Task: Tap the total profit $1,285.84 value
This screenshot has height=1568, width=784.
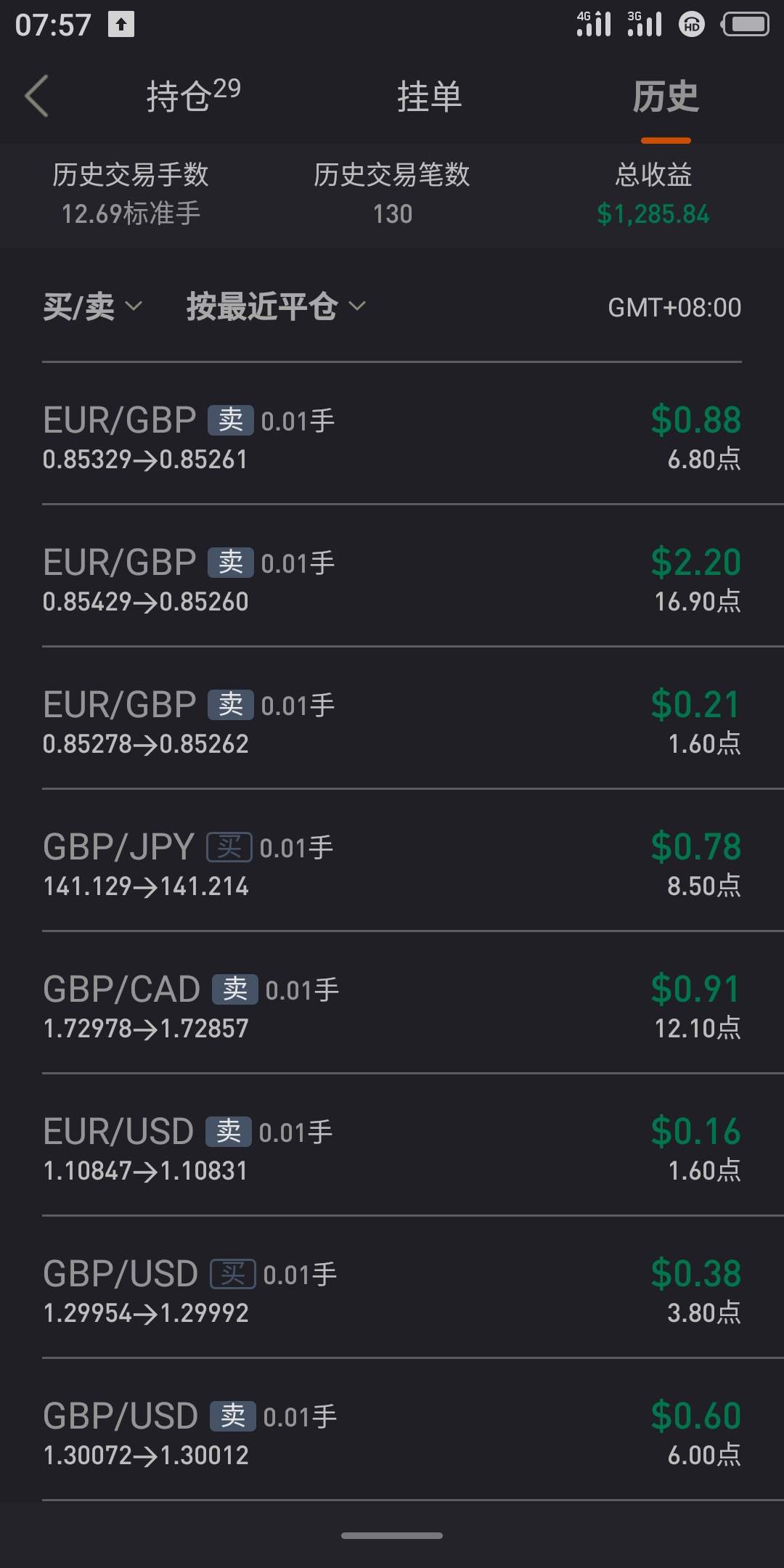Action: [x=653, y=214]
